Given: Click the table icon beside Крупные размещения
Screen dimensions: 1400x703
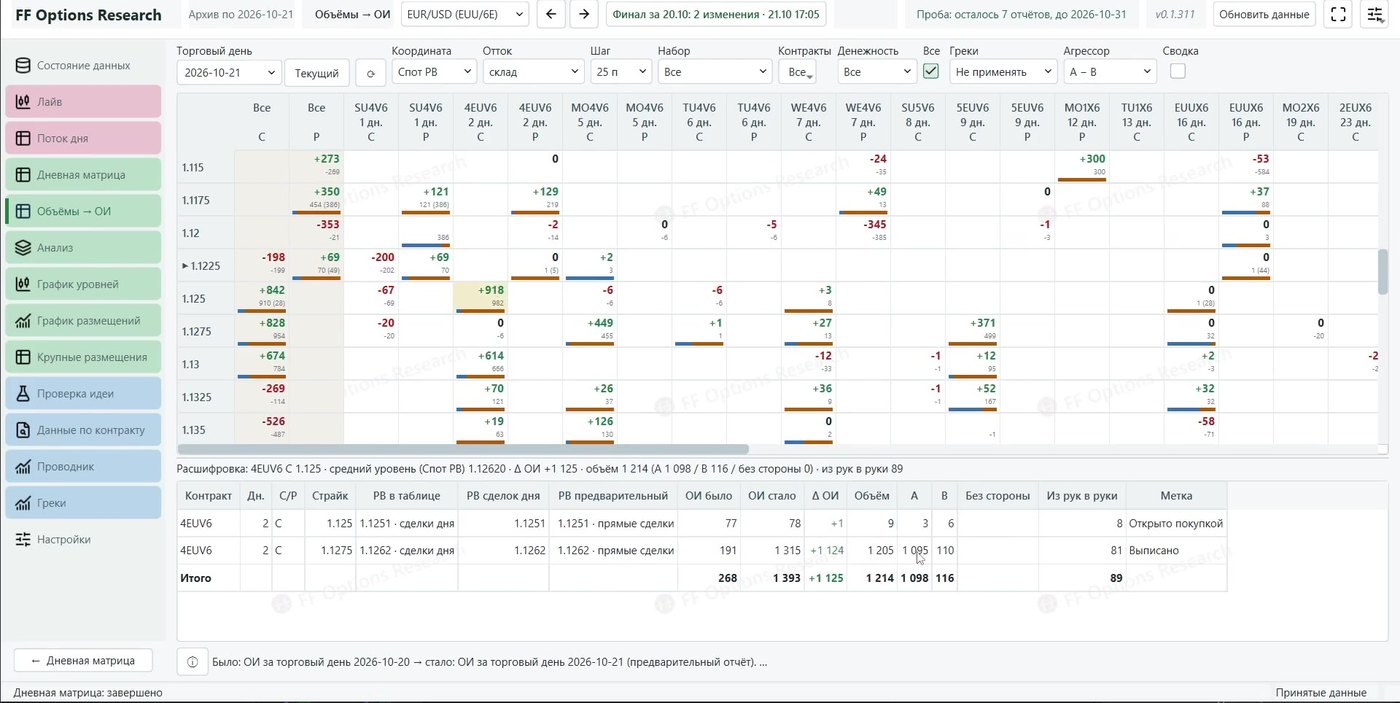Looking at the screenshot, I should click(22, 357).
